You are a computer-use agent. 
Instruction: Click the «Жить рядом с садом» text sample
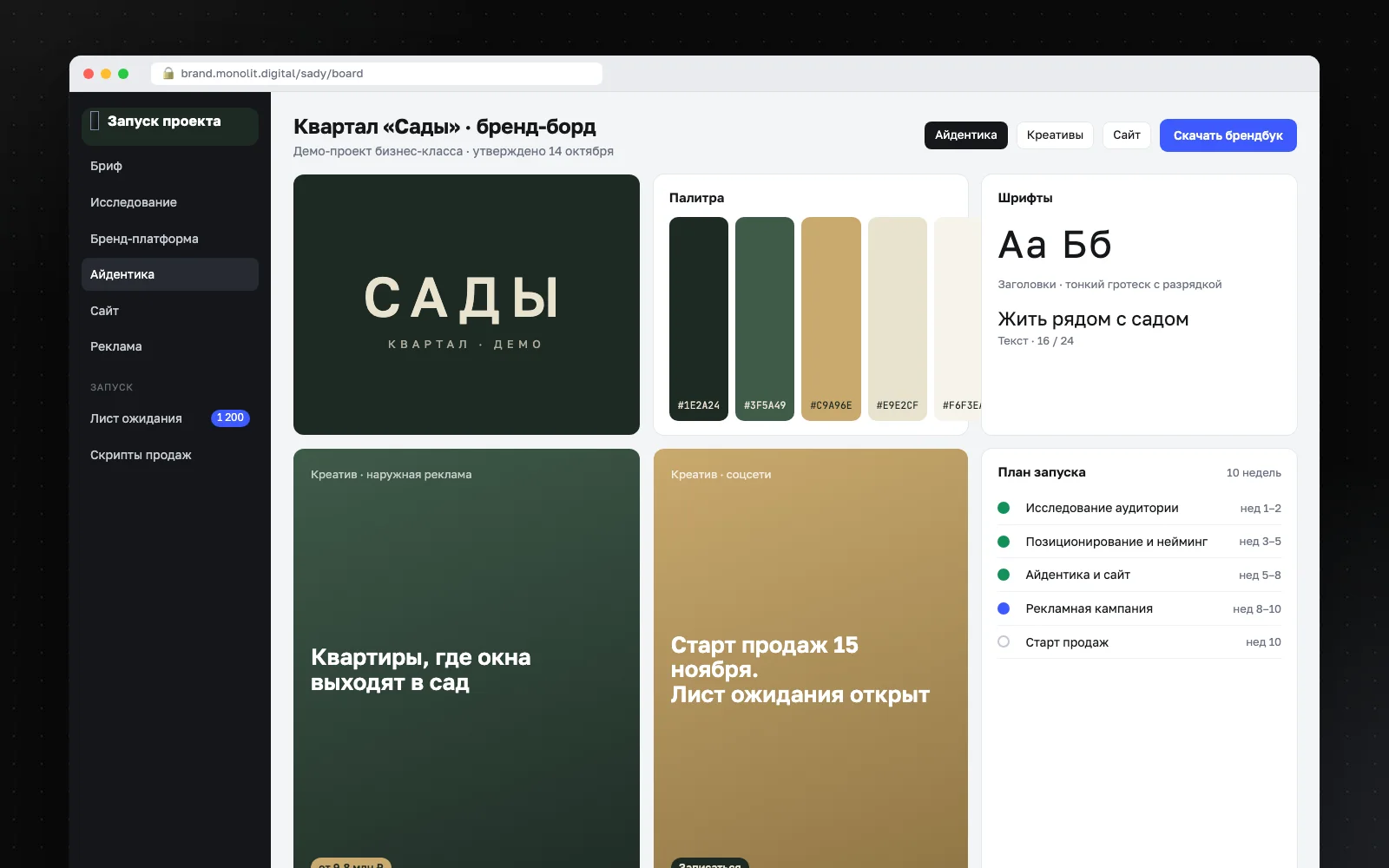point(1093,319)
